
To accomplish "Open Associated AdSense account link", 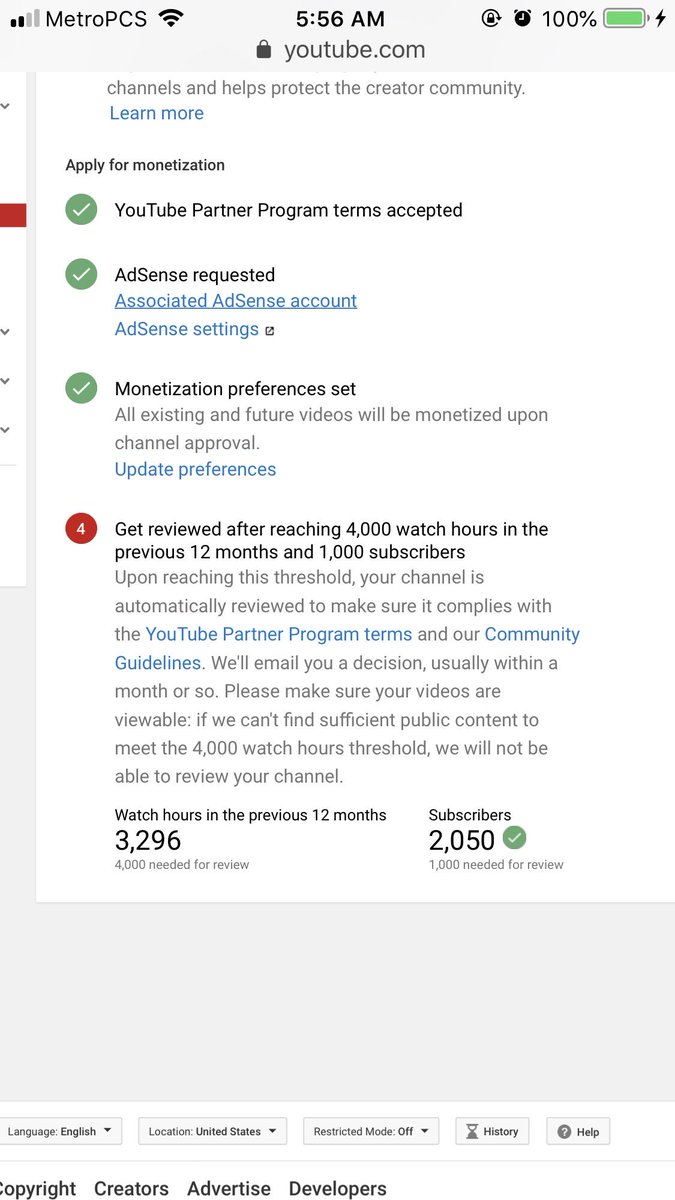I will [236, 300].
